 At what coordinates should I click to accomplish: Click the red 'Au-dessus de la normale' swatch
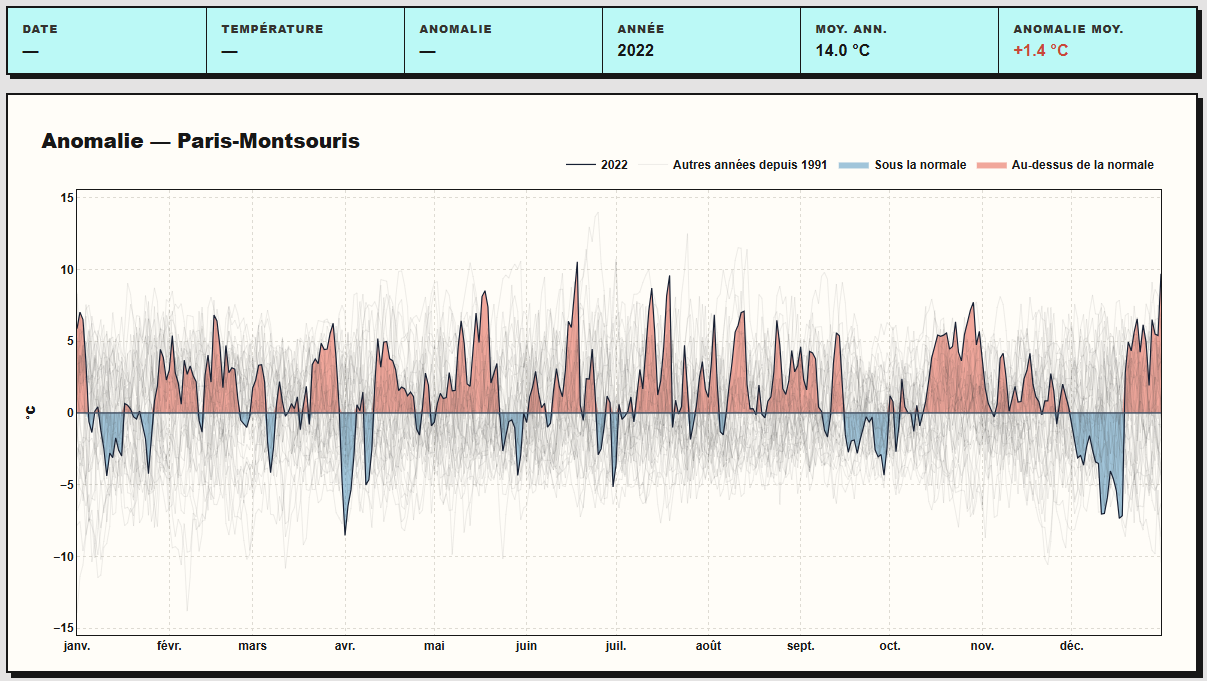pos(990,165)
